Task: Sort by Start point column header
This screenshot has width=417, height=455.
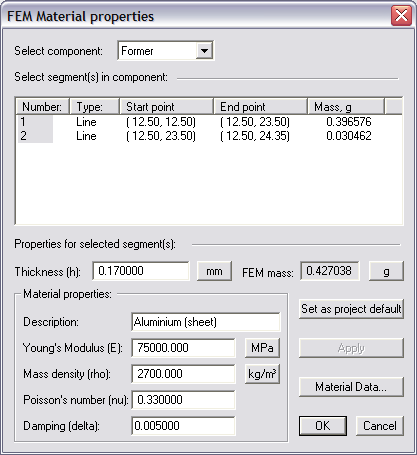Action: point(166,107)
